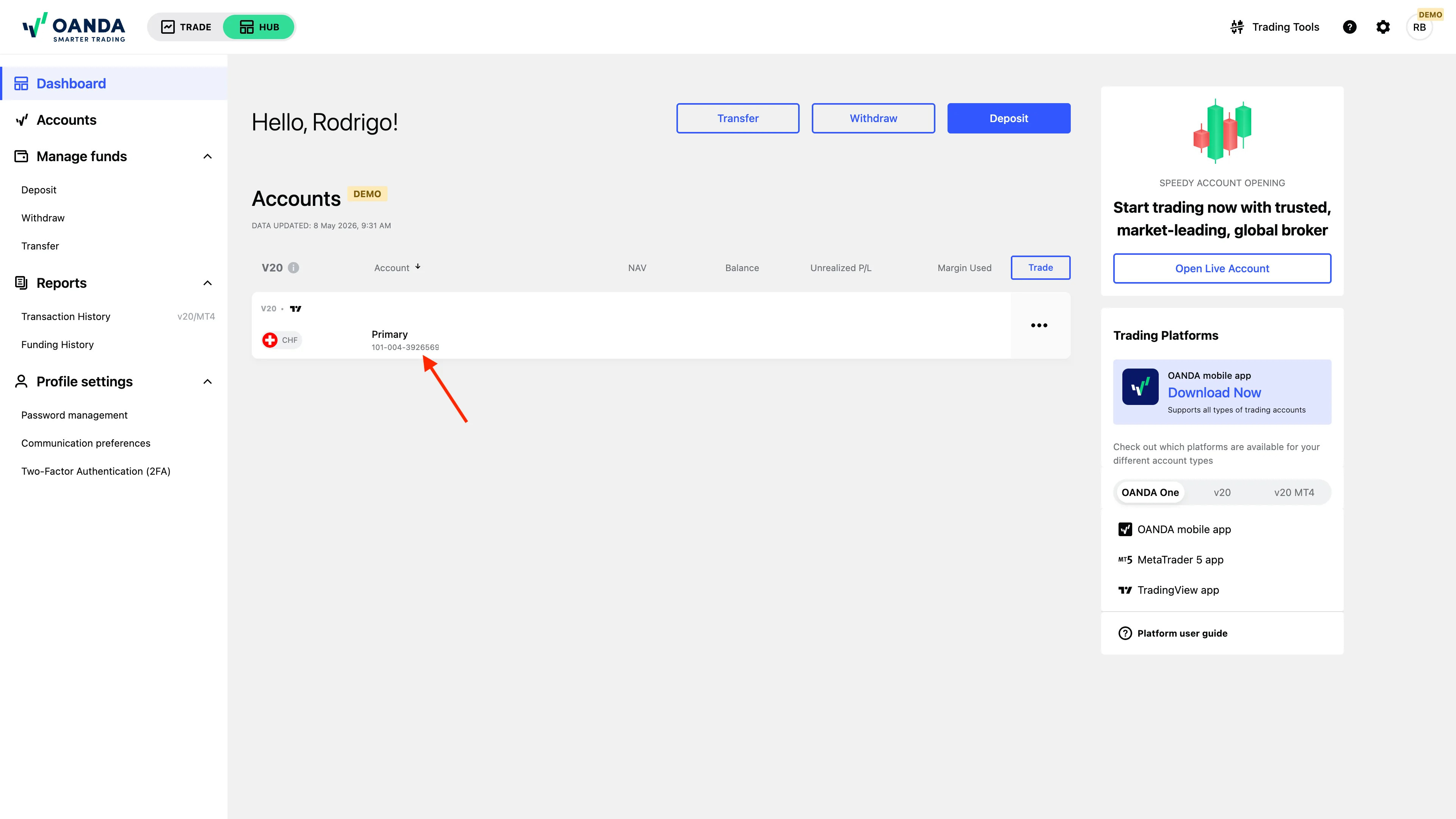Open the three-dot menu for Primary account
The height and width of the screenshot is (819, 1456).
click(1039, 326)
